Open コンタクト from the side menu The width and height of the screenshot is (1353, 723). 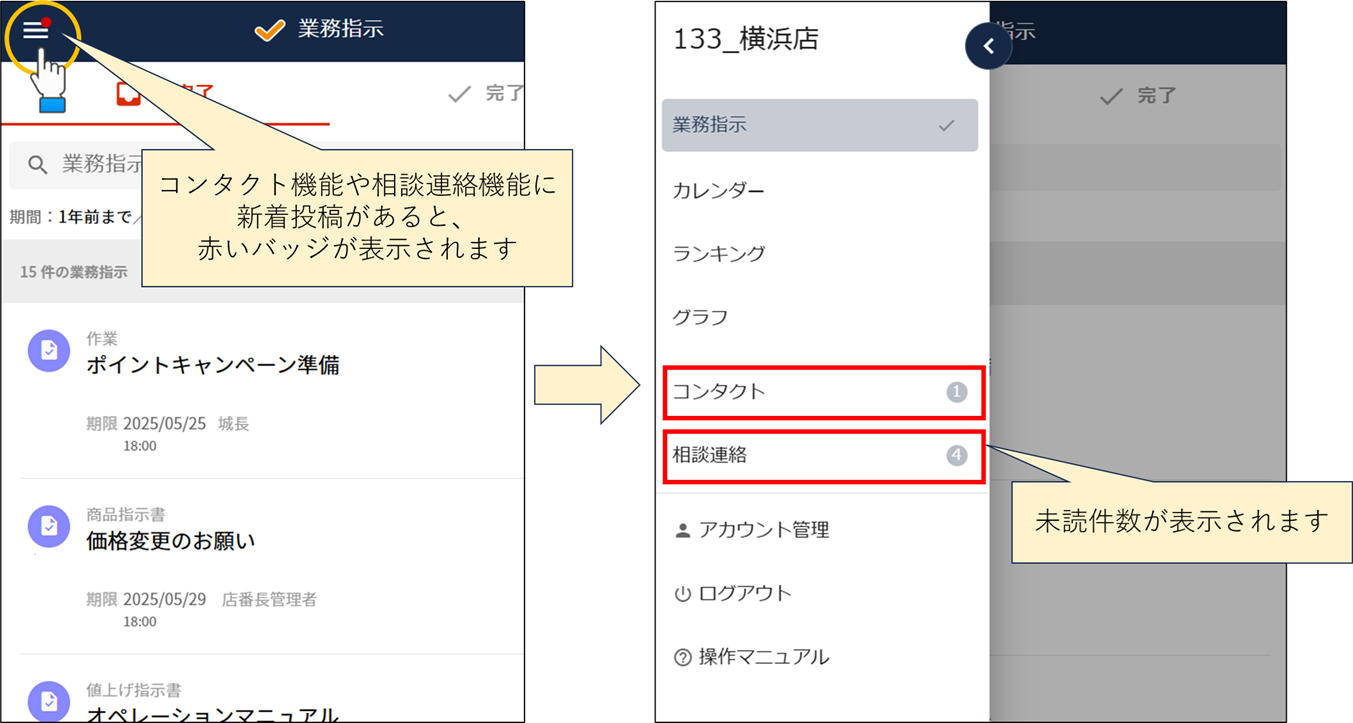824,392
